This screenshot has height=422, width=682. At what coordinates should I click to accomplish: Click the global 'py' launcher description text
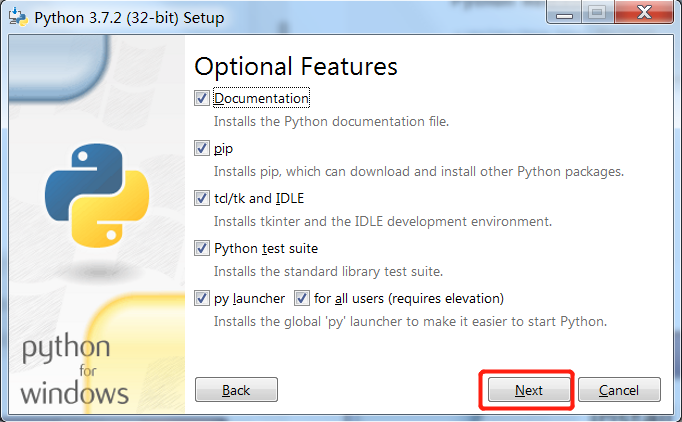[410, 322]
